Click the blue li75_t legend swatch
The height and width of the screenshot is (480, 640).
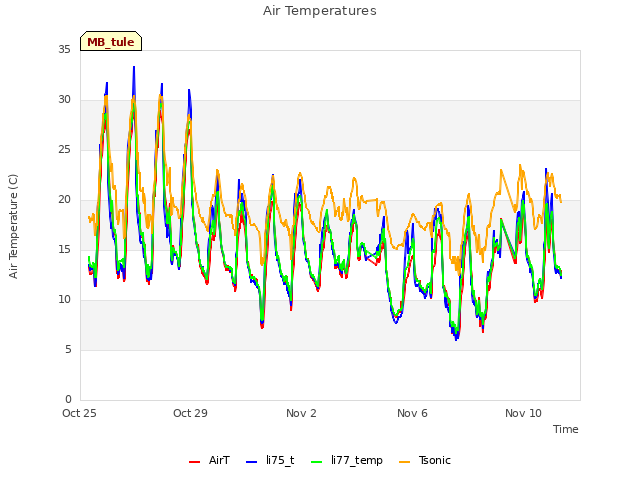coord(251,462)
